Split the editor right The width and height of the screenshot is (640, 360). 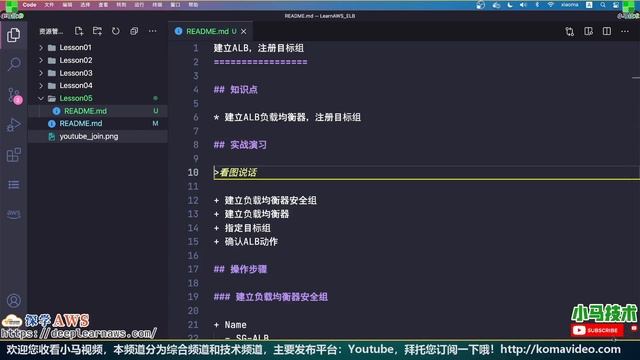pyautogui.click(x=607, y=31)
